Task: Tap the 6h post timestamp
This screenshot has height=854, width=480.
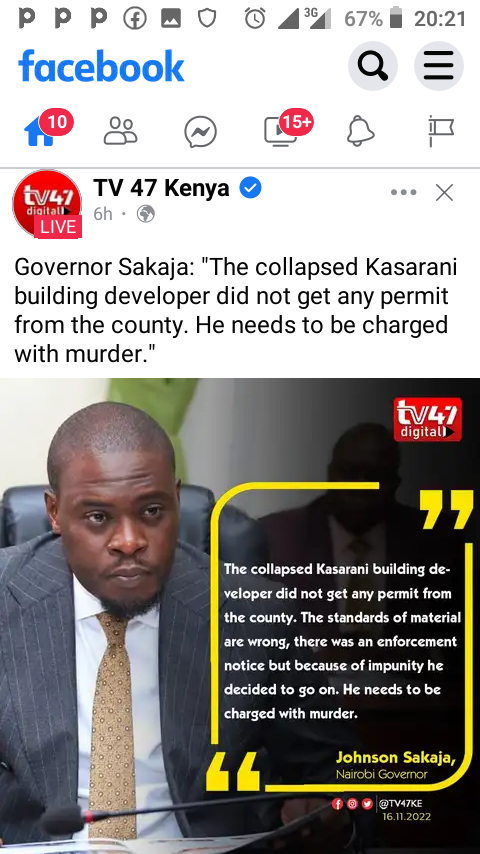Action: pyautogui.click(x=102, y=214)
